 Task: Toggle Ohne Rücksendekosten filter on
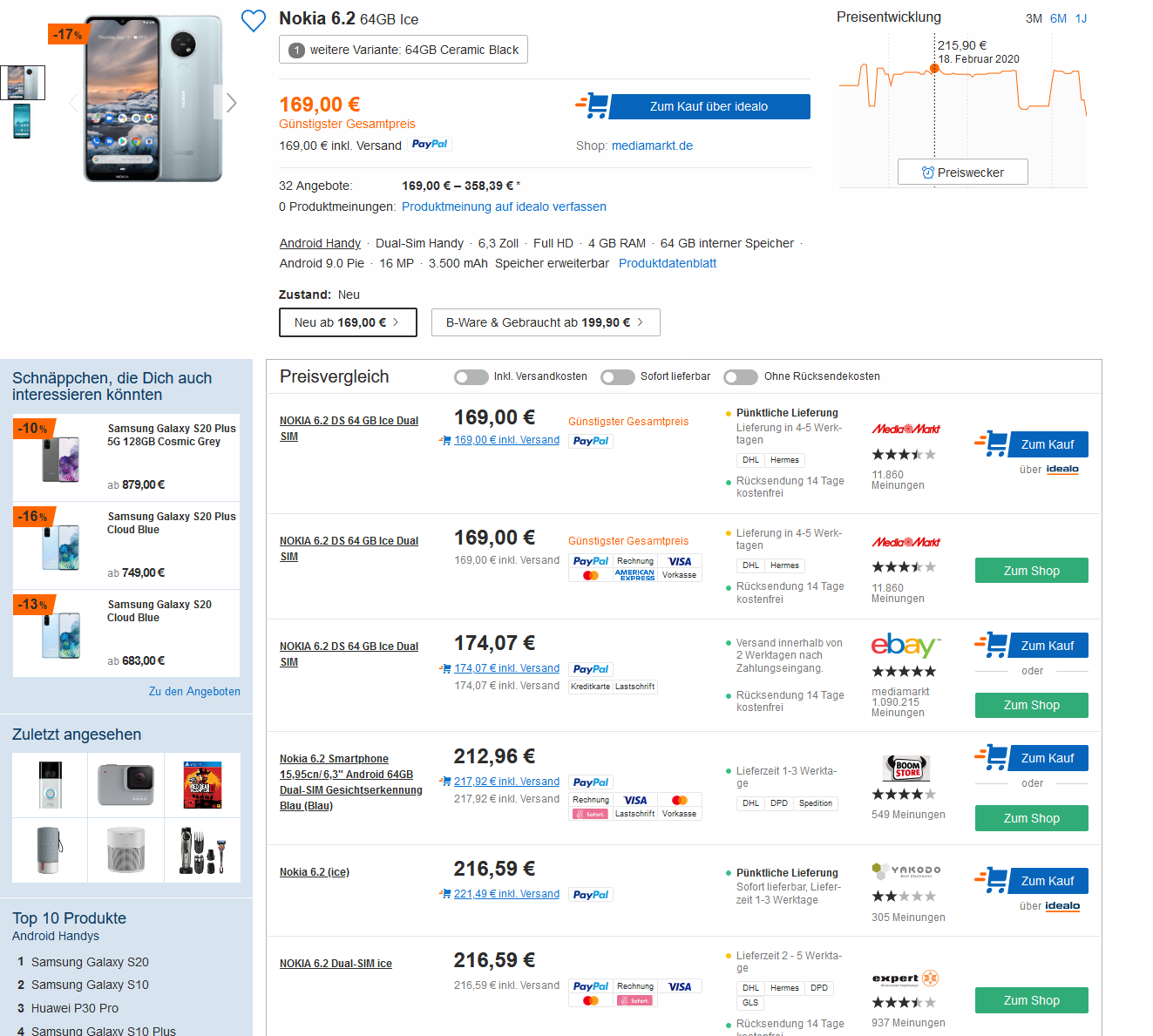[x=741, y=377]
